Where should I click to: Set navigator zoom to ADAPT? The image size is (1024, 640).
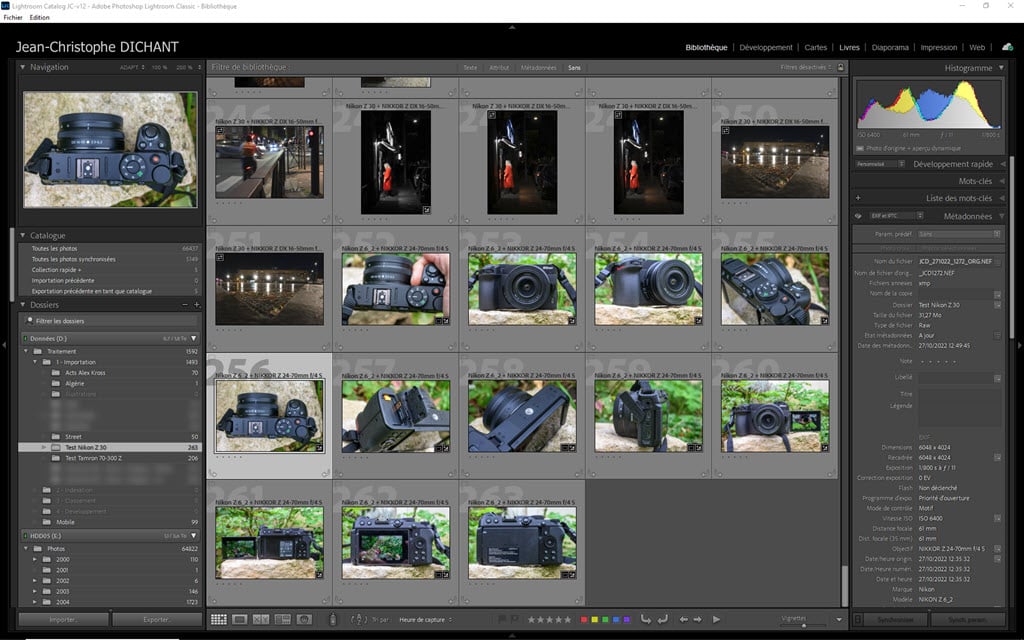pos(131,67)
